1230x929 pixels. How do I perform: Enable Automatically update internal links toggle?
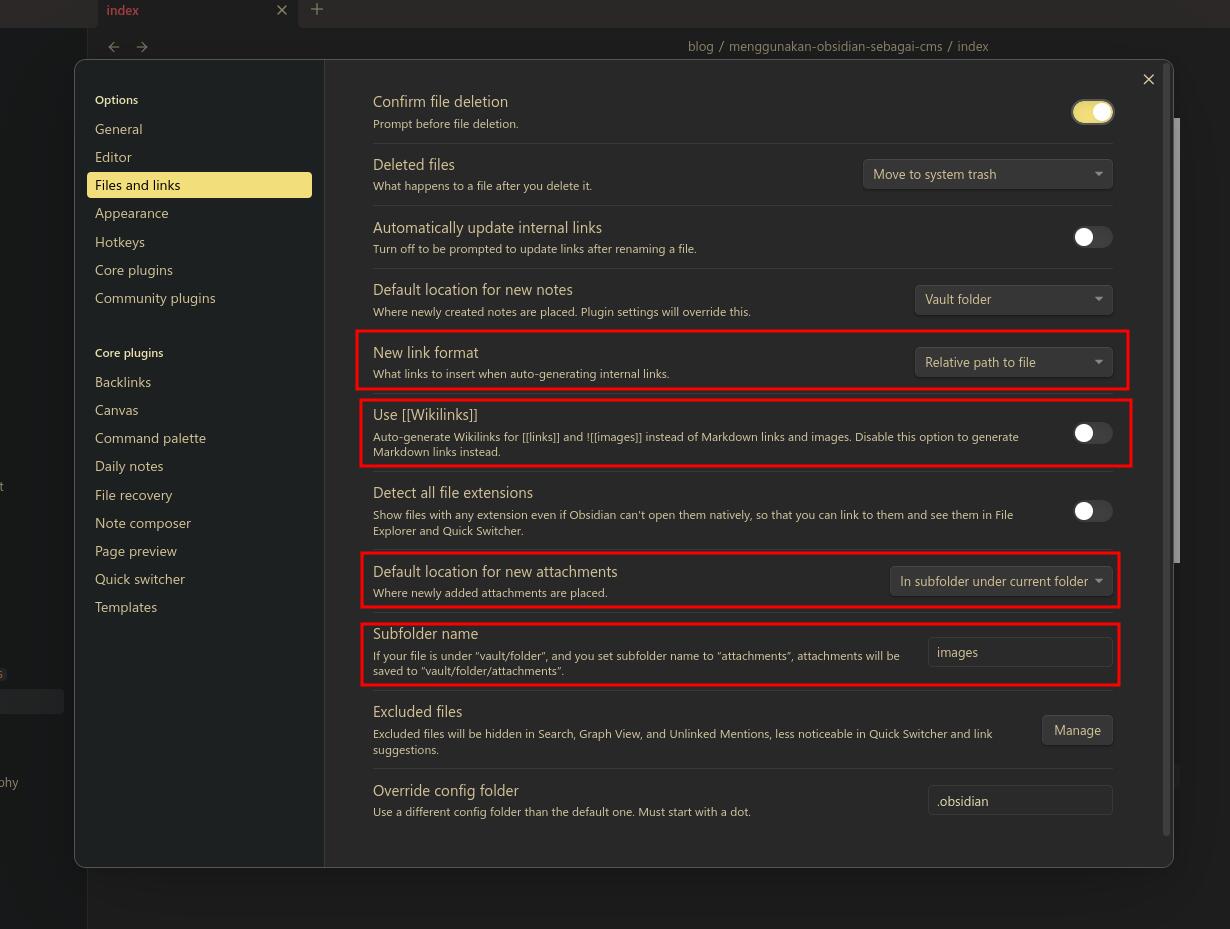(x=1092, y=237)
